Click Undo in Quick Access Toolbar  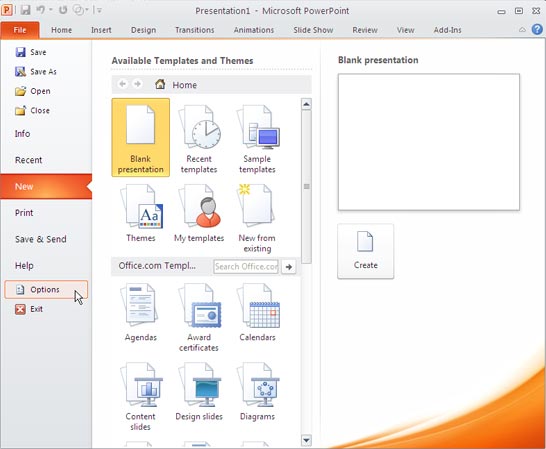point(40,10)
